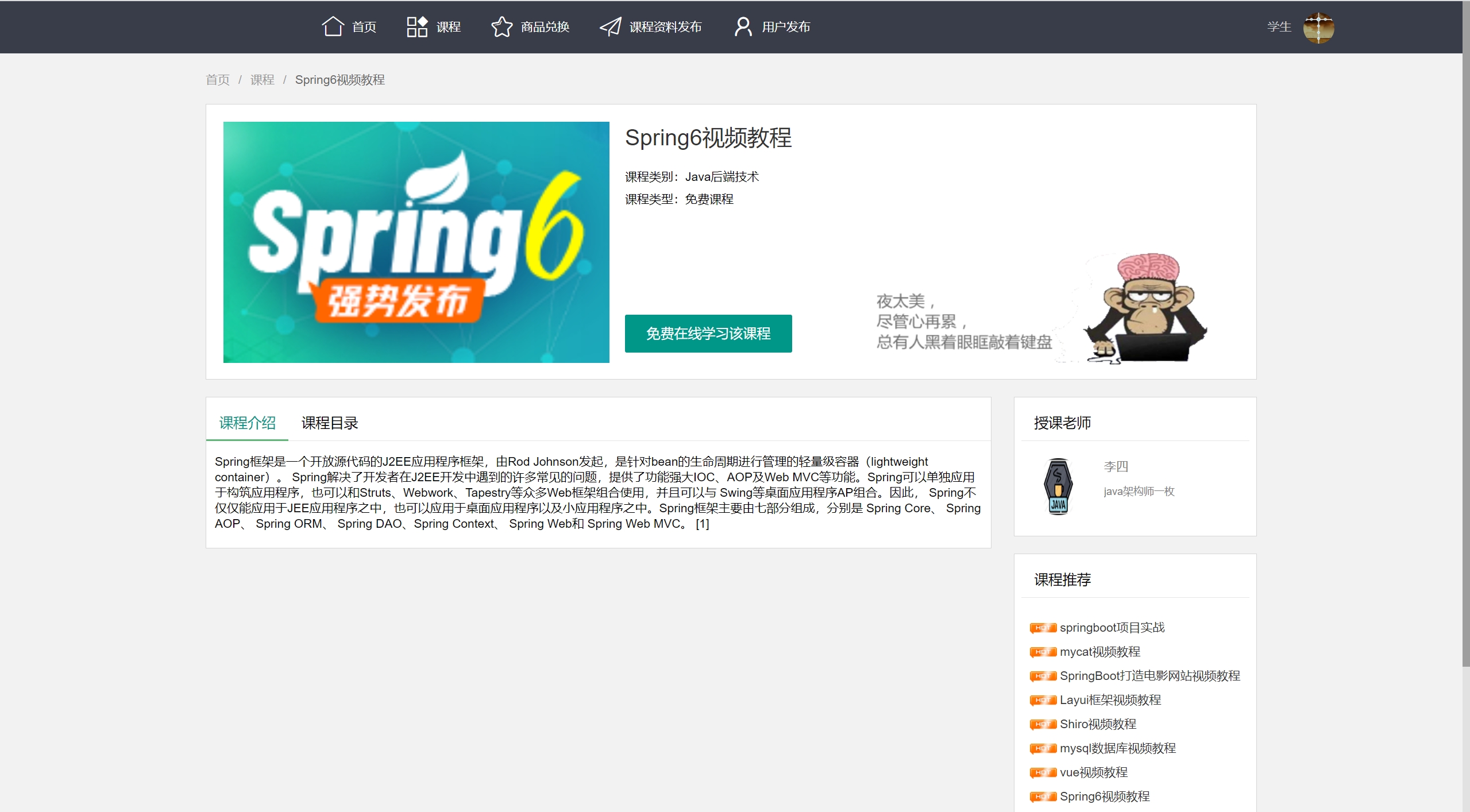
Task: Click the 免费在线学习该课程 button
Action: (708, 334)
